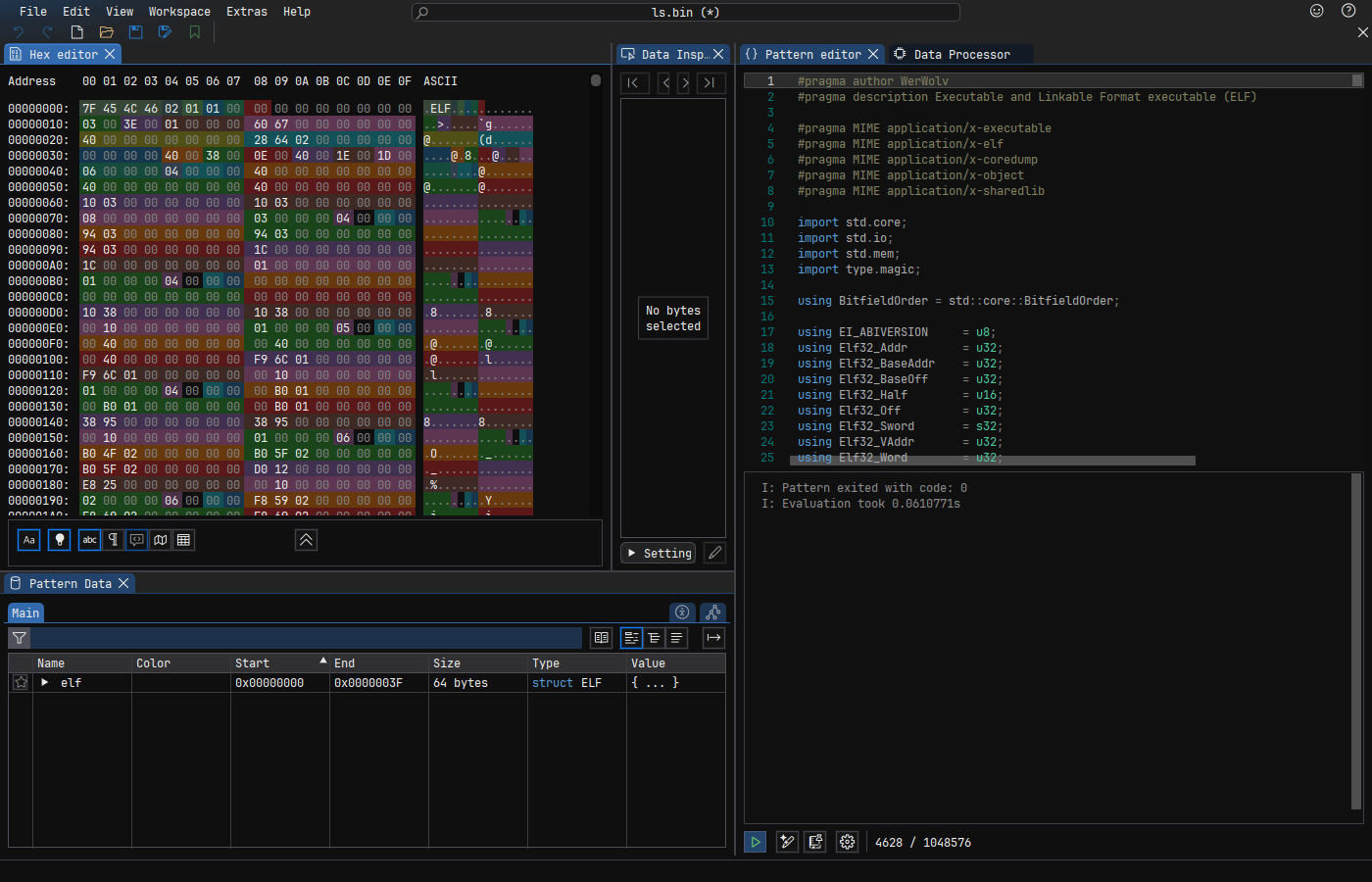The image size is (1372, 882).
Task: Collapse the hex editor footer with double chevron
Action: click(x=306, y=540)
